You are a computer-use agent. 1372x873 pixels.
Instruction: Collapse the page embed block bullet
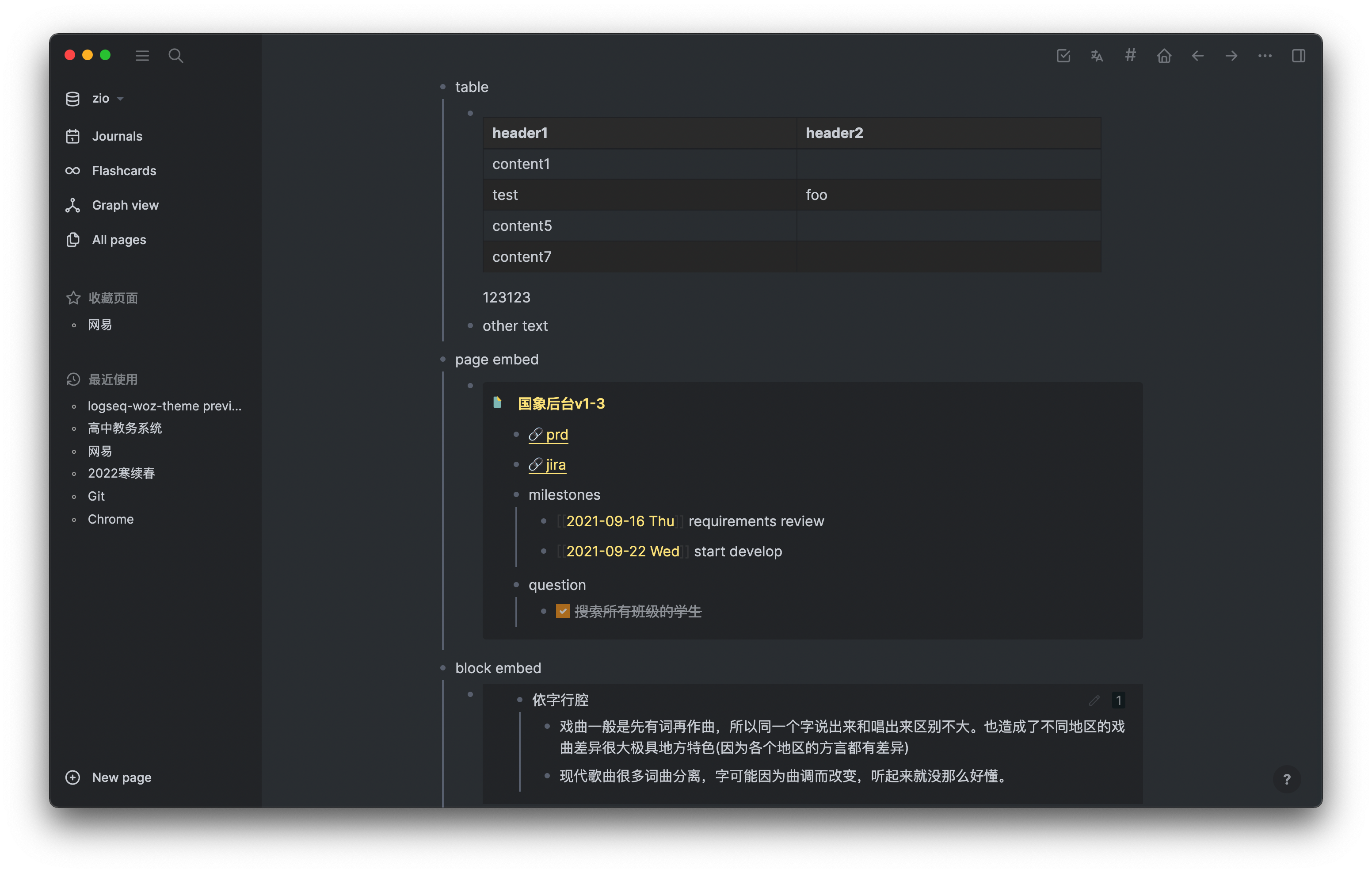pyautogui.click(x=443, y=359)
